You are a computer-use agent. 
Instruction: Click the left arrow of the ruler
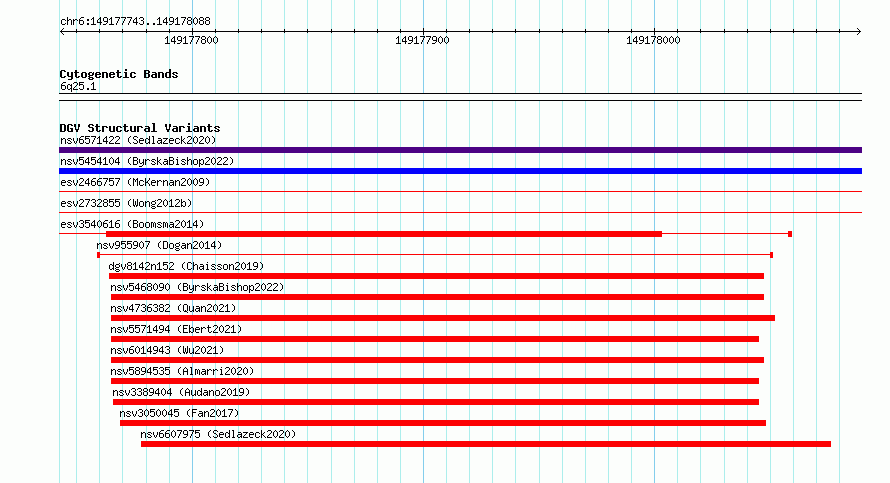click(62, 32)
